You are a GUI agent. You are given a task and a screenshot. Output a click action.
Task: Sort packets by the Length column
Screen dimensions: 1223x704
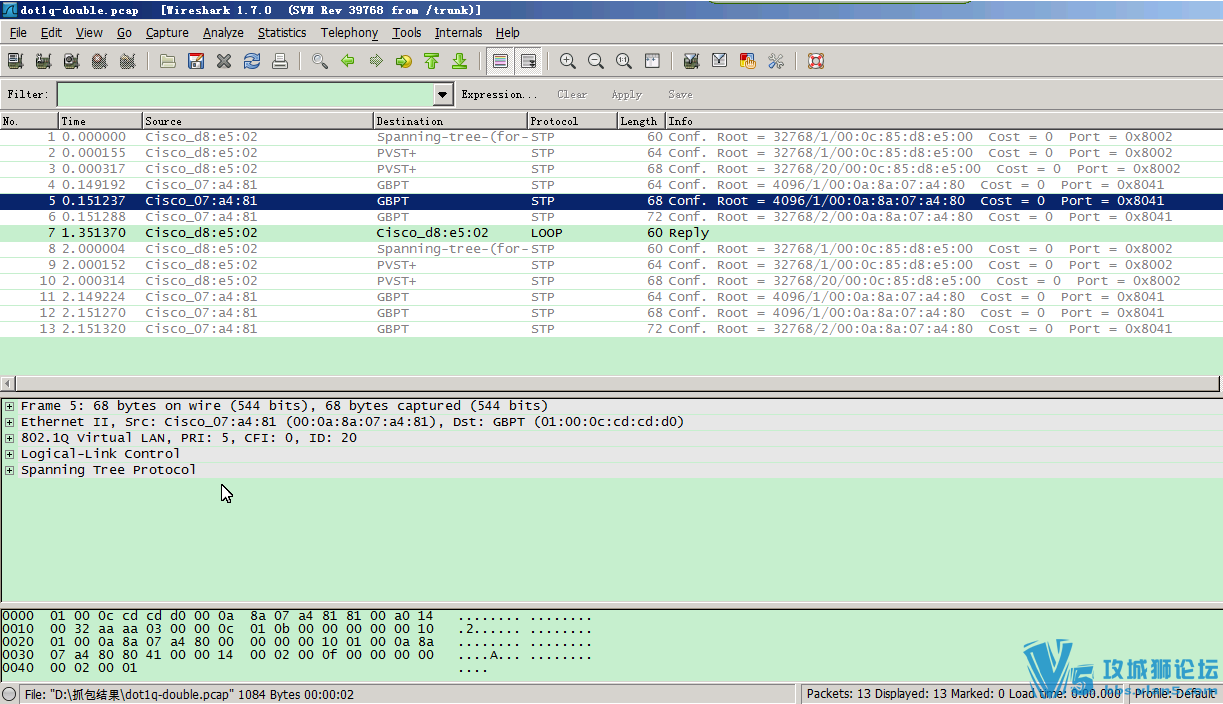641,121
